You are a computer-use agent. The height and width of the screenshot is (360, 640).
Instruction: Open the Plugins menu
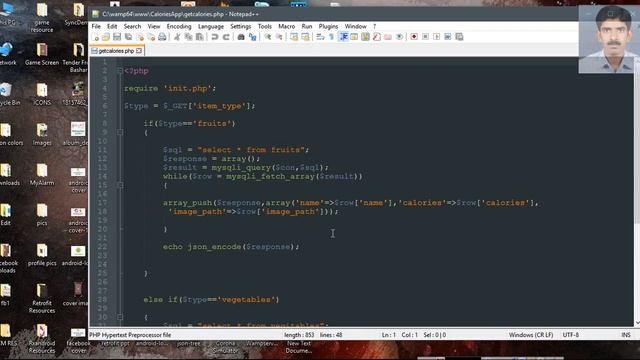pyautogui.click(x=328, y=26)
